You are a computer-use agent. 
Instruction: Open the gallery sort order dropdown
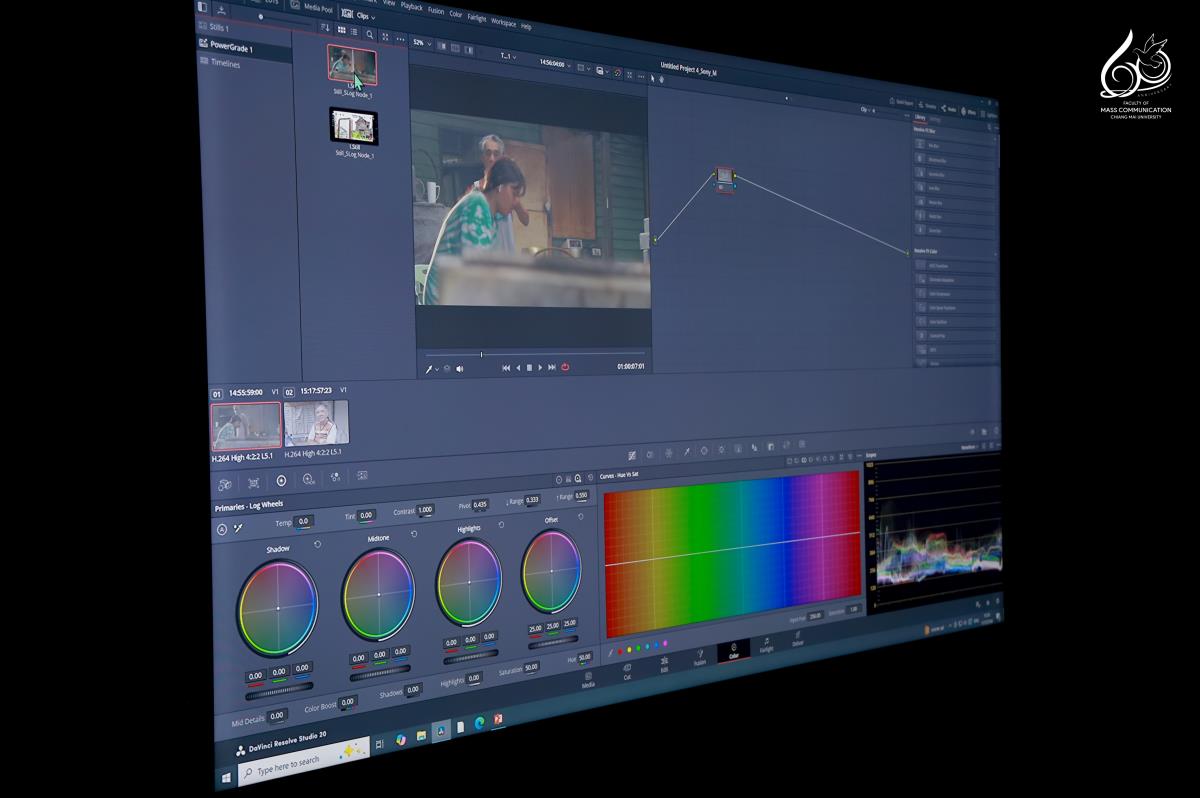(x=326, y=29)
